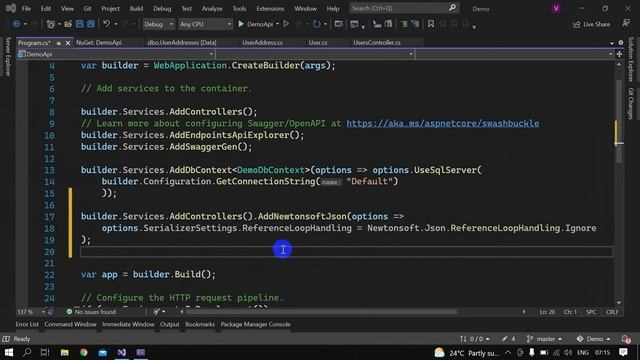Image resolution: width=640 pixels, height=360 pixels.
Task: Open Tab settings gear icon at tab strip right
Action: [621, 42]
